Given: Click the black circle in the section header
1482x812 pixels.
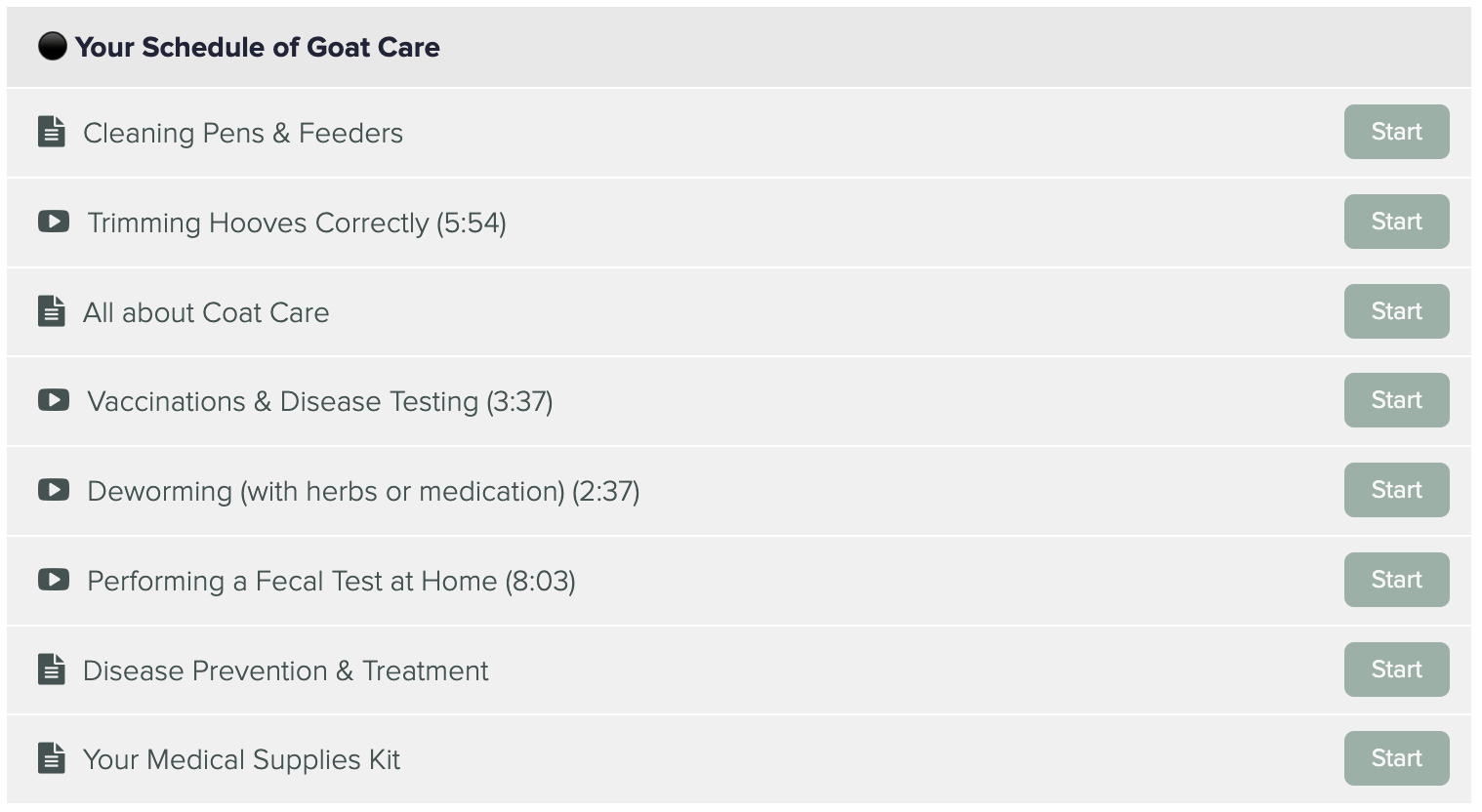Looking at the screenshot, I should click(53, 46).
